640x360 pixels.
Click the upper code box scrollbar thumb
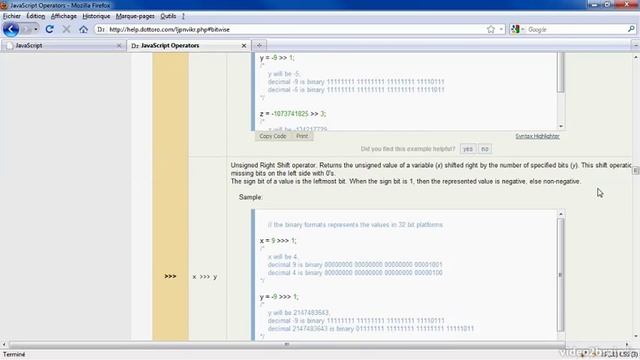pyautogui.click(x=561, y=72)
